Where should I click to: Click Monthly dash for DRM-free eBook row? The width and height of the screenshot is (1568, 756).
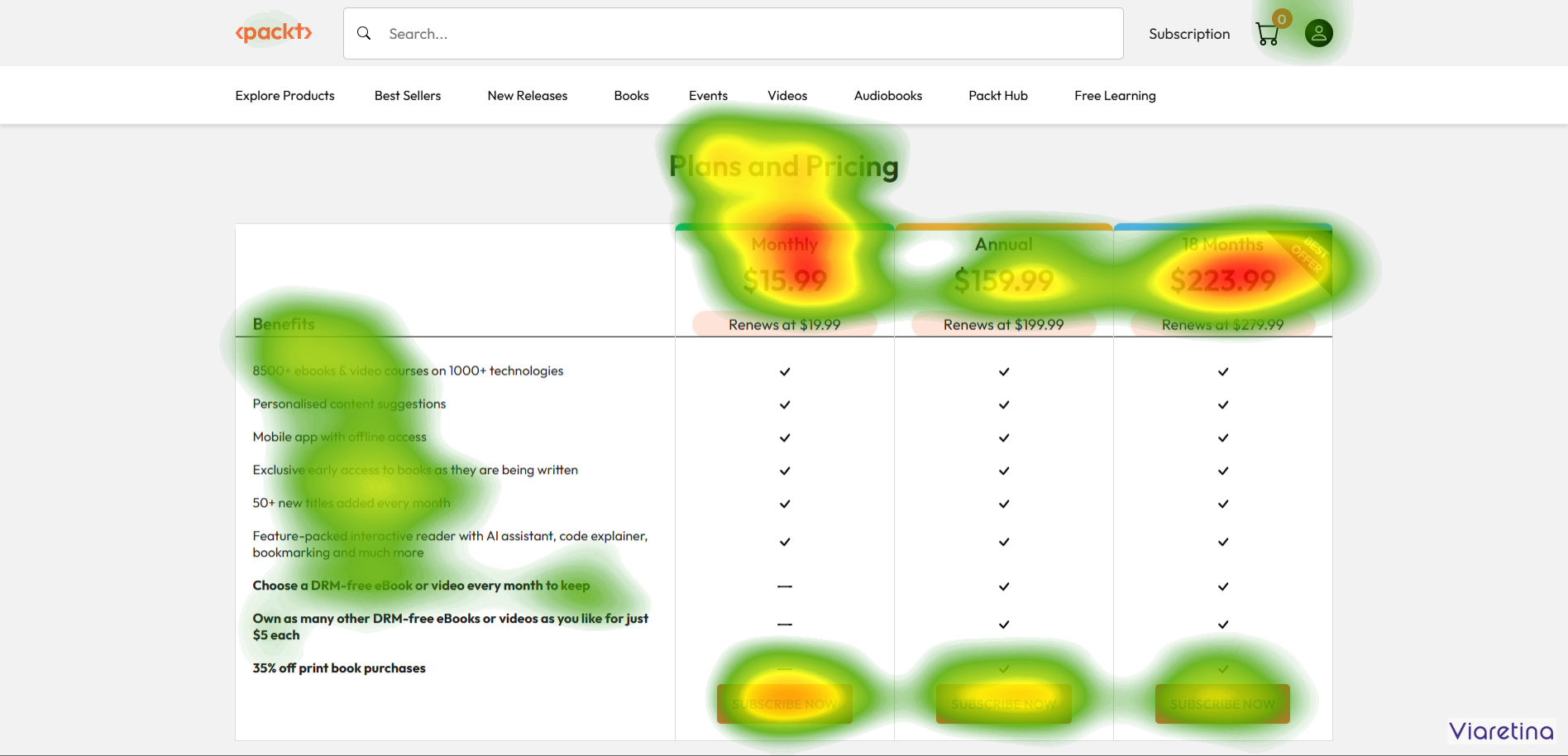(785, 586)
